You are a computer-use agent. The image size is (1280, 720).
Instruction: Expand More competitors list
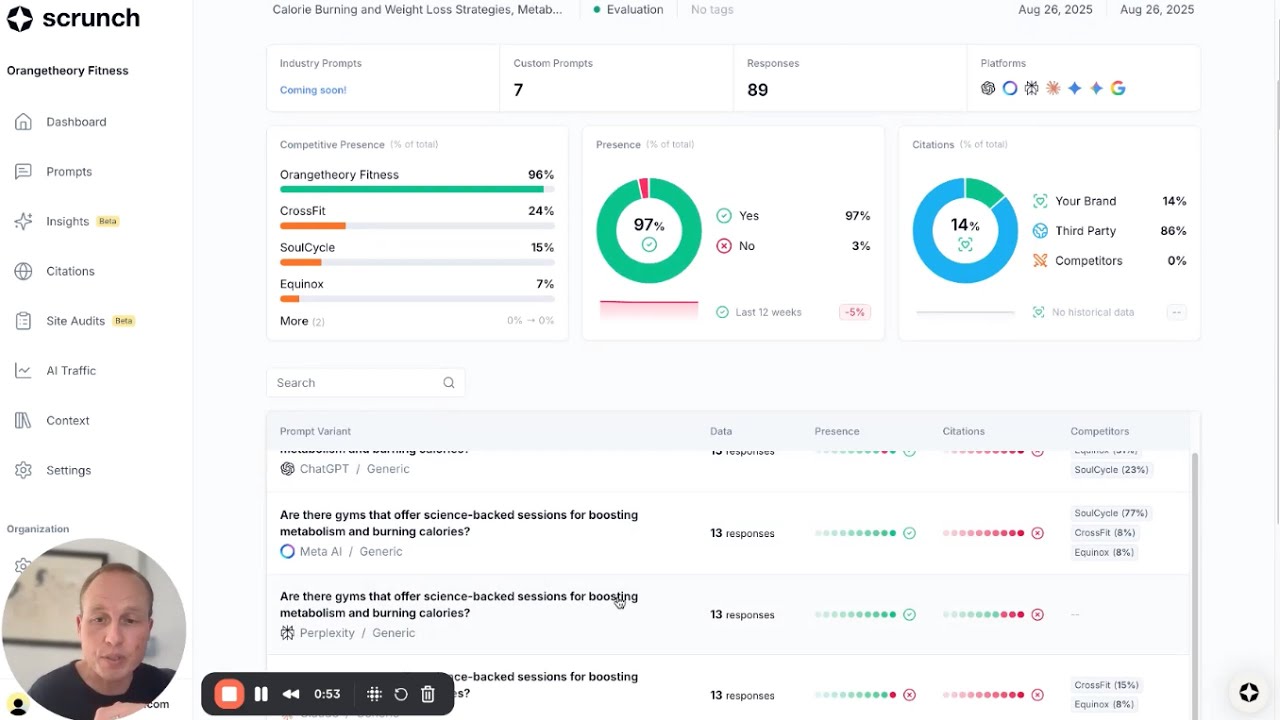(302, 321)
